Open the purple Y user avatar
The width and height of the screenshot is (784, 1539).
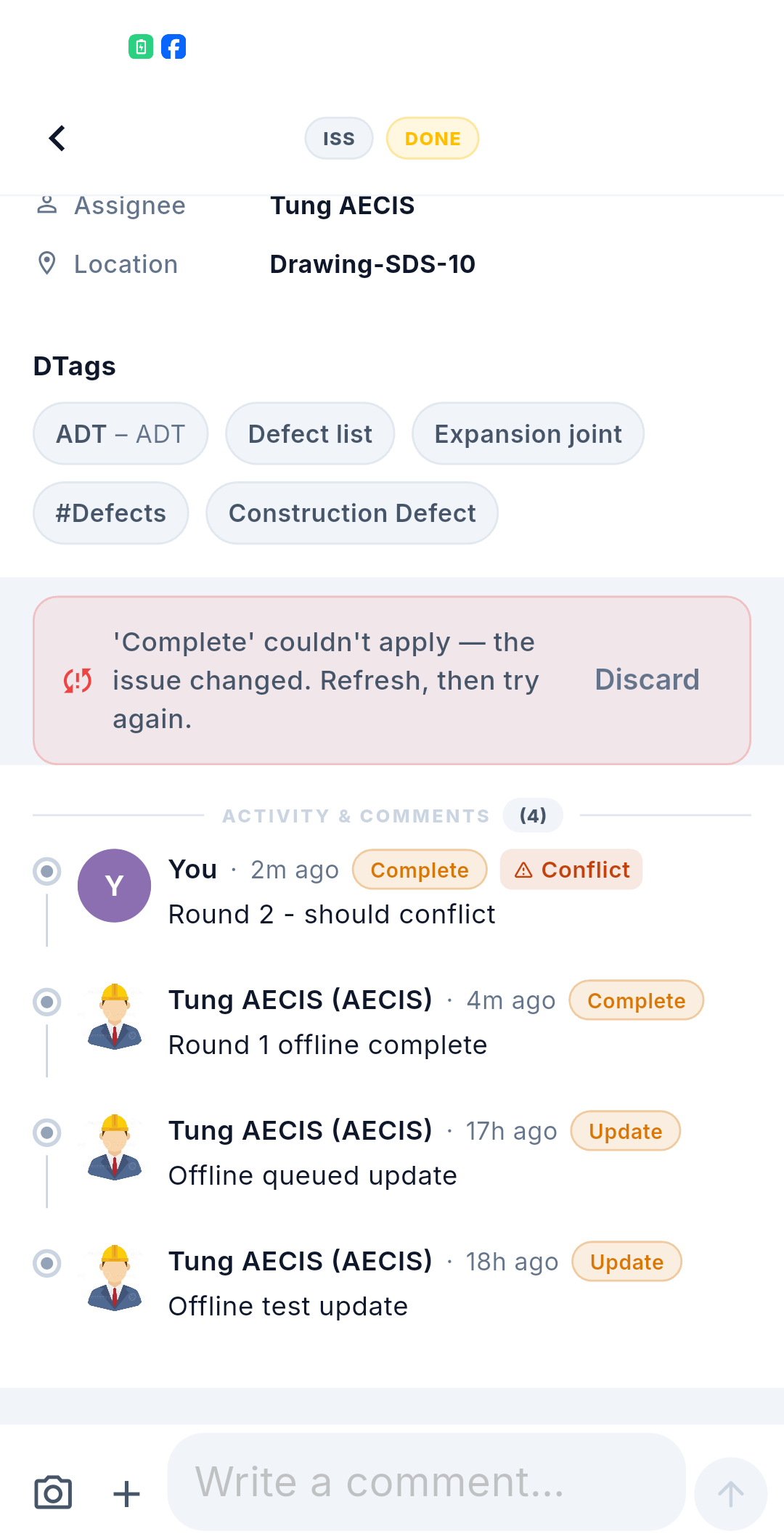pos(114,886)
